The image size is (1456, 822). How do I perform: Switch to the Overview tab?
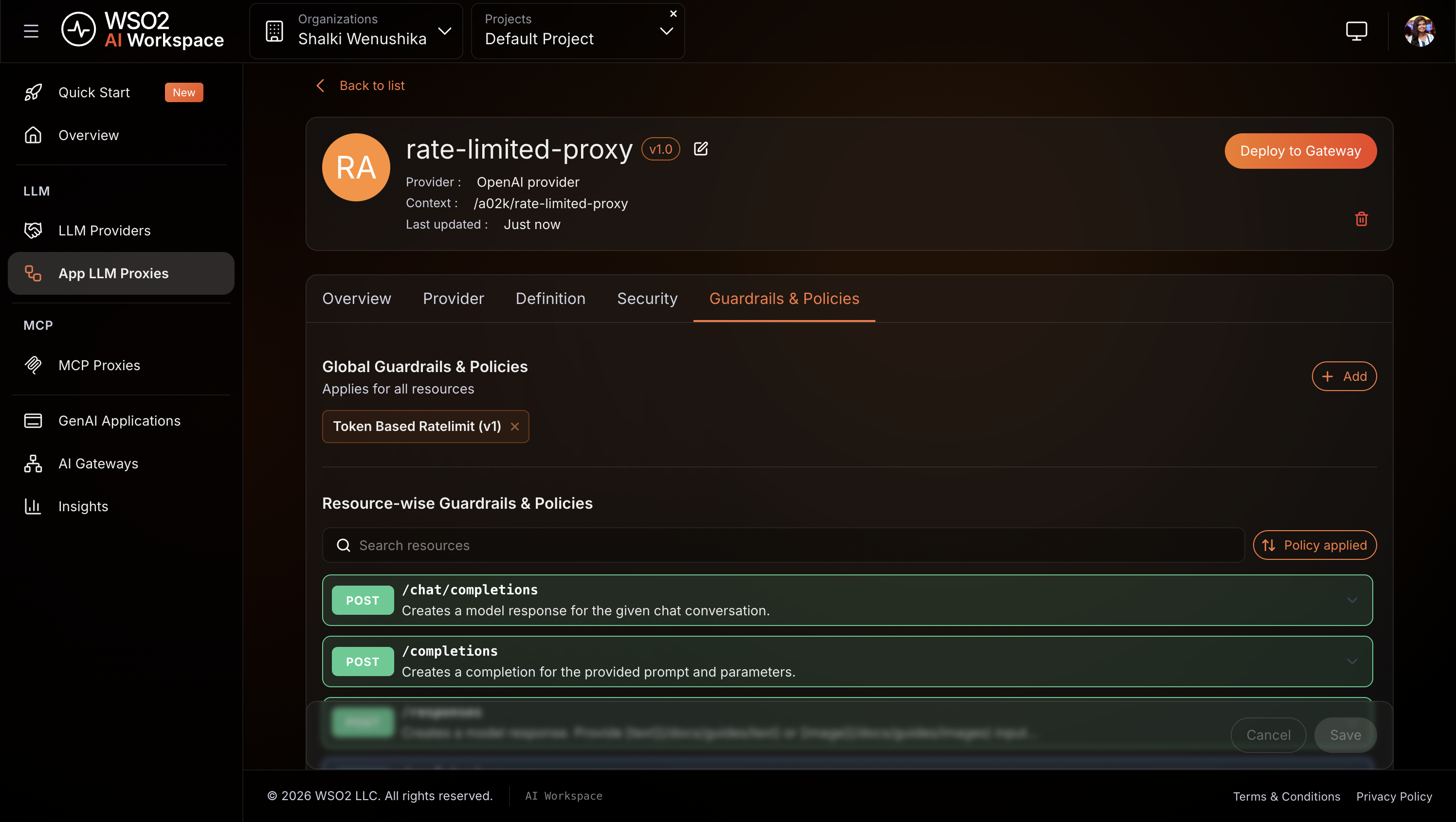[x=357, y=298]
